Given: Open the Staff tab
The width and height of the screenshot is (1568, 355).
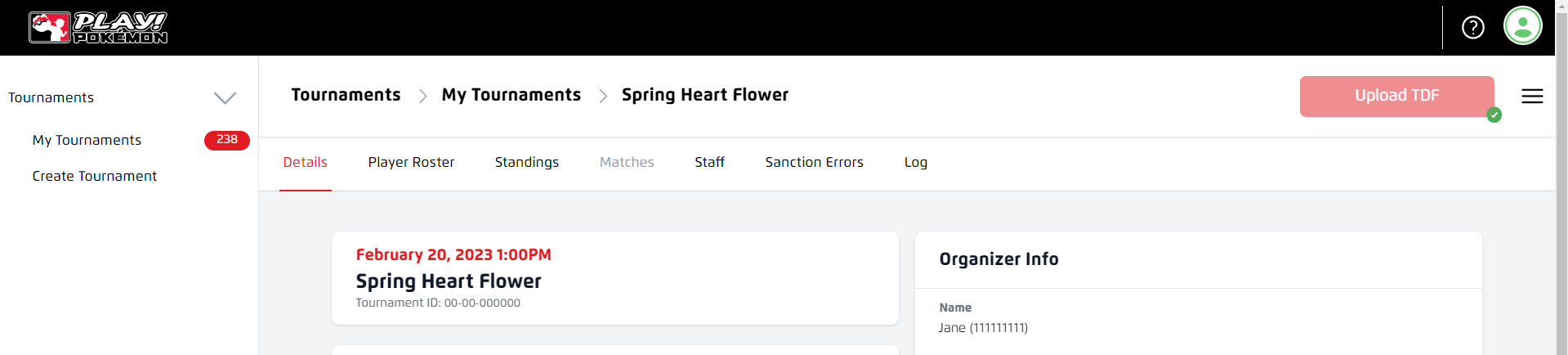Looking at the screenshot, I should coord(709,162).
